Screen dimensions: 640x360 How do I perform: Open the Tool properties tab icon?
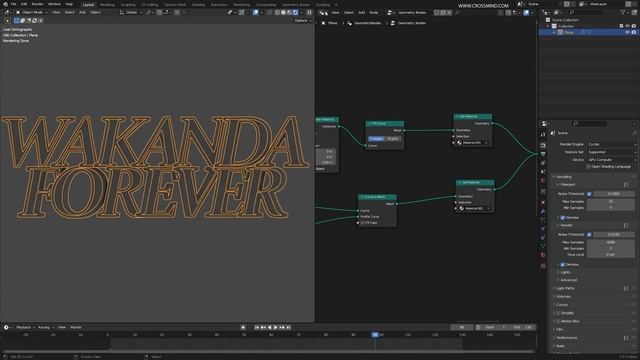pyautogui.click(x=543, y=134)
